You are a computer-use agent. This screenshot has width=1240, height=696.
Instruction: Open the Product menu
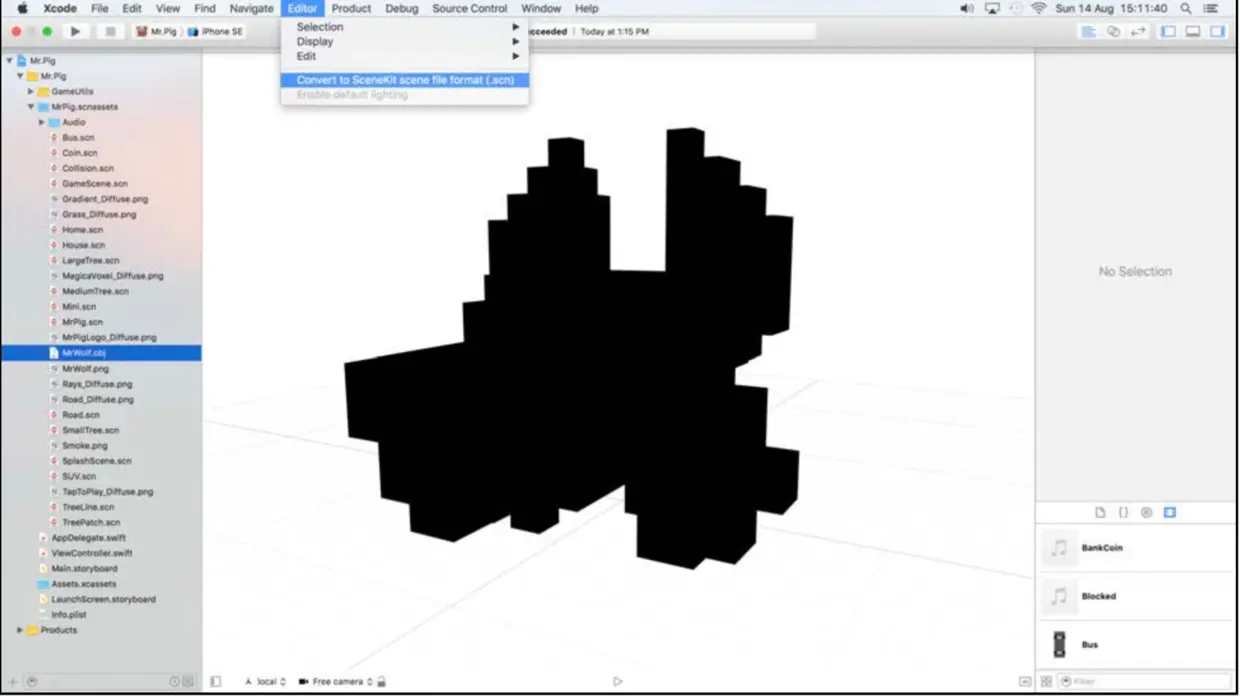[x=351, y=8]
